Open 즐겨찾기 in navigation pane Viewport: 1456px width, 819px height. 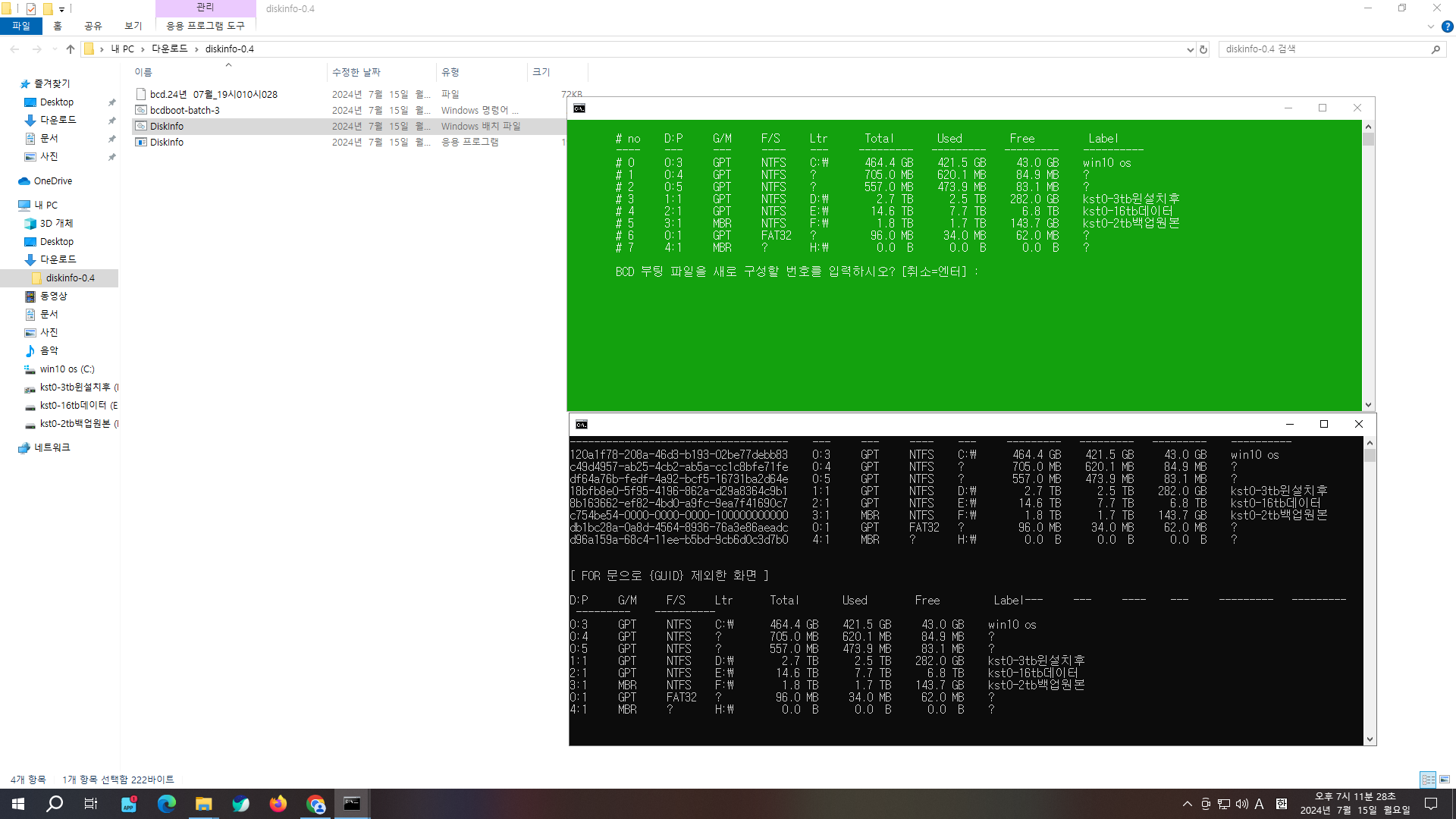(x=52, y=83)
